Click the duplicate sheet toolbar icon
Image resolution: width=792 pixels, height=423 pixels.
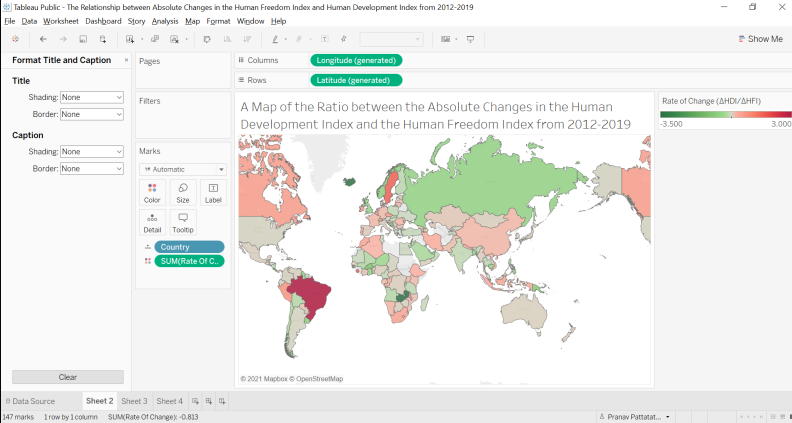tap(155, 39)
